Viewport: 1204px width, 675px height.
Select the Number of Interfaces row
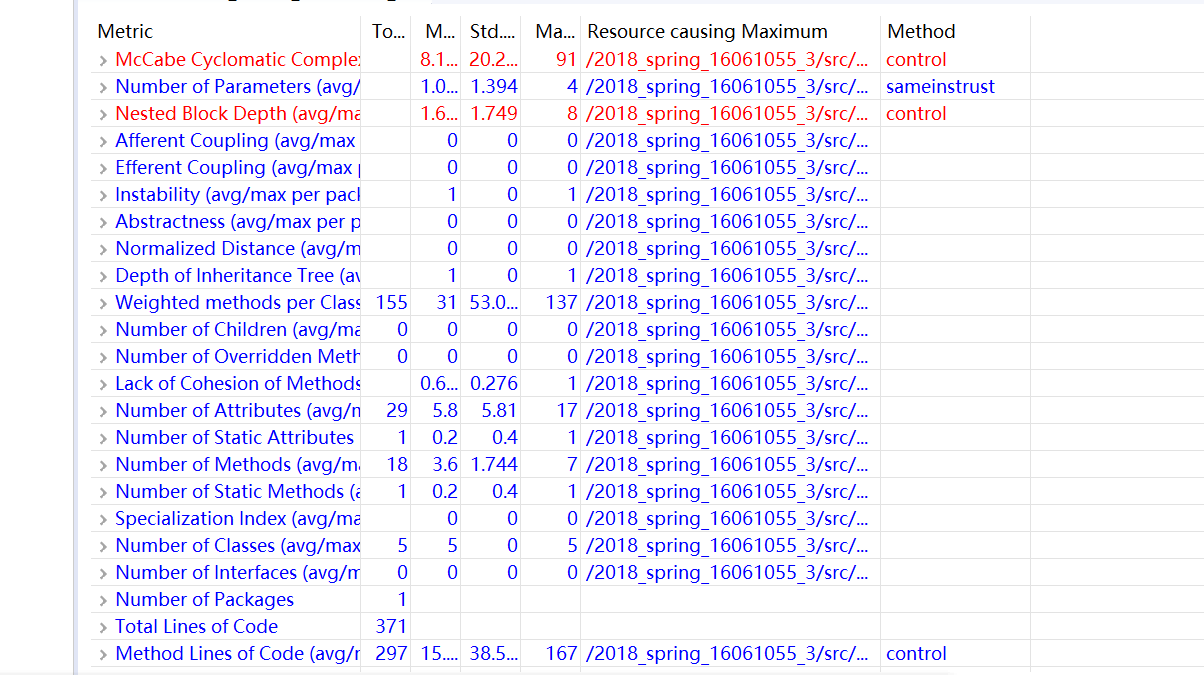(x=562, y=573)
